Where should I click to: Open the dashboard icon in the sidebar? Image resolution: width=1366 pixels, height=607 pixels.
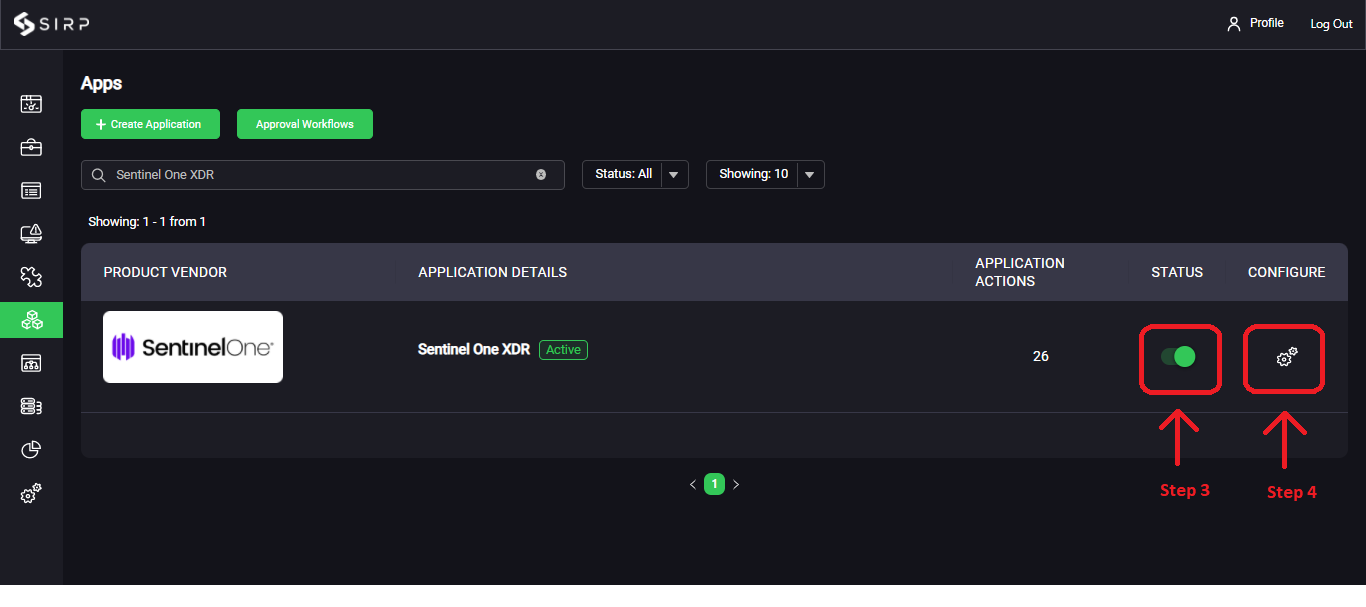[x=31, y=104]
